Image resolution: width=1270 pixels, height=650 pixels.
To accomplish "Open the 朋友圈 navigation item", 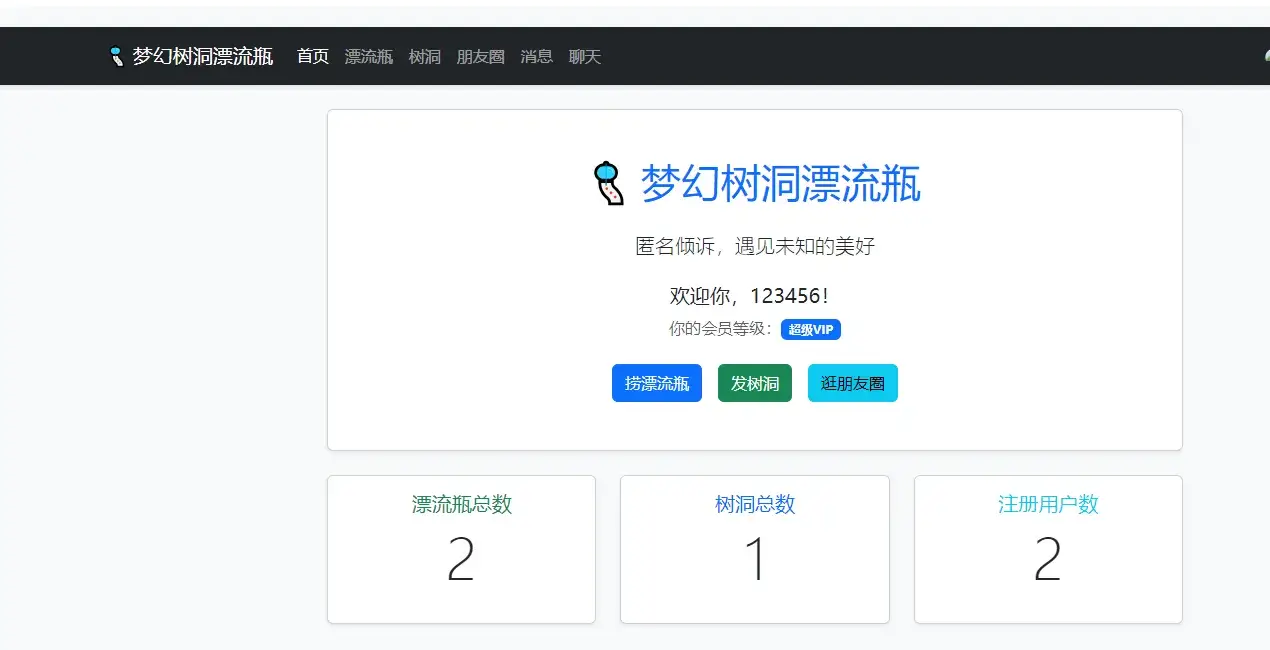I will (480, 56).
